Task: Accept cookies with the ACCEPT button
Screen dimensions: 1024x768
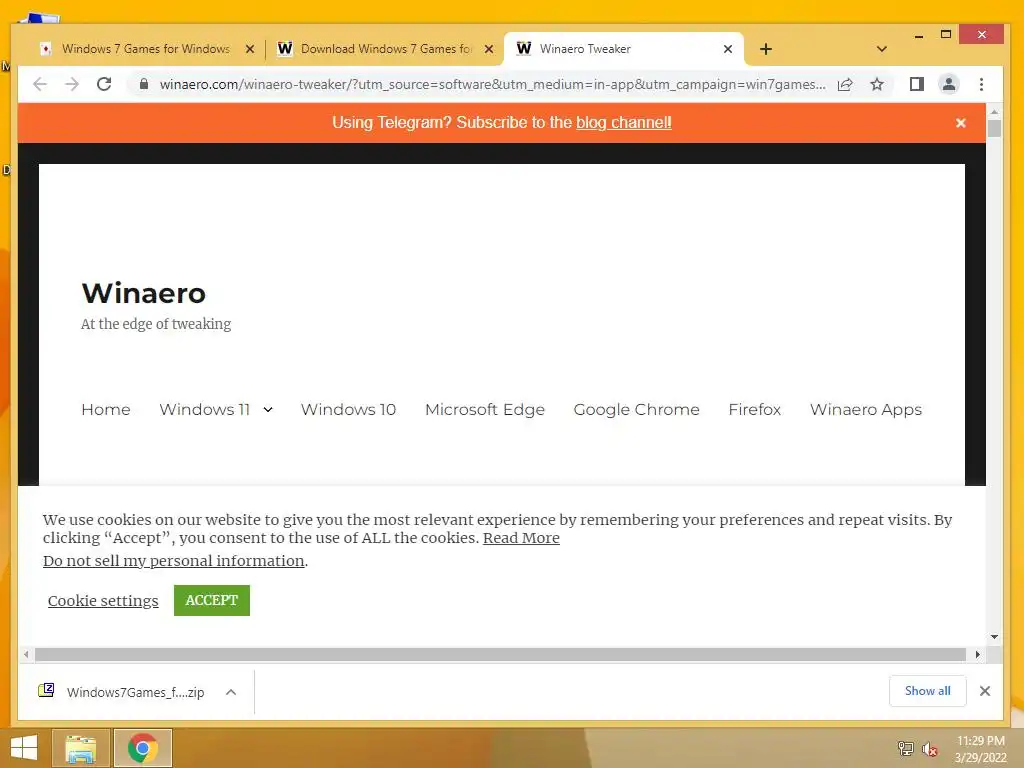Action: (212, 600)
